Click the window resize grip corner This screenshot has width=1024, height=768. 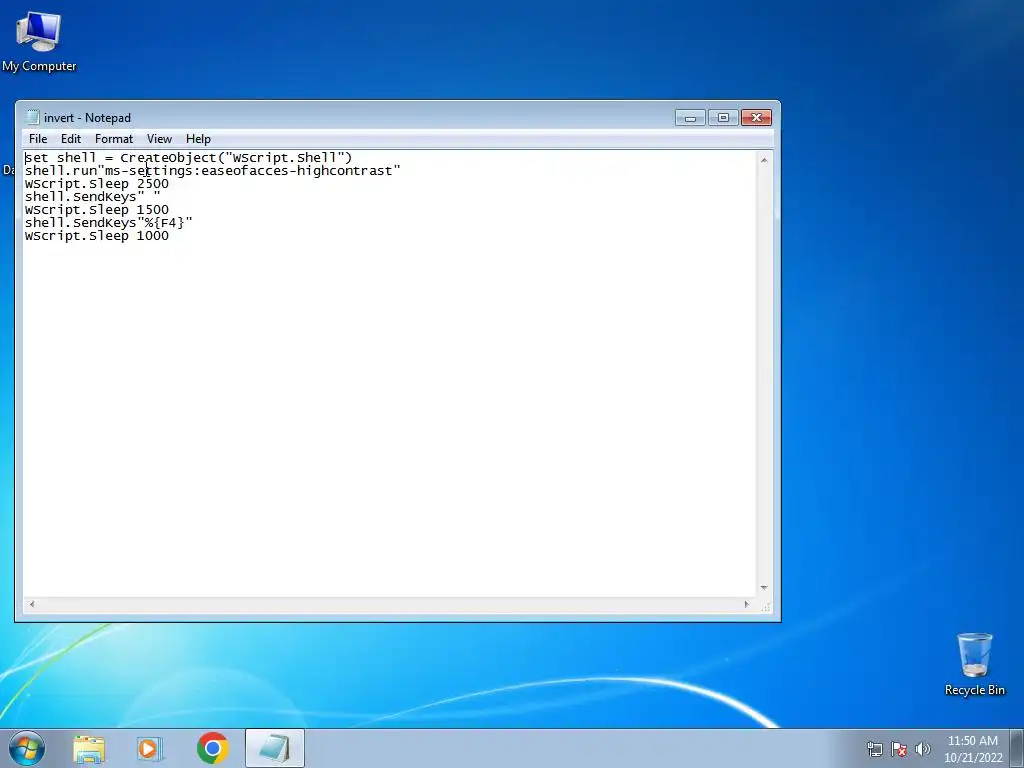click(765, 606)
